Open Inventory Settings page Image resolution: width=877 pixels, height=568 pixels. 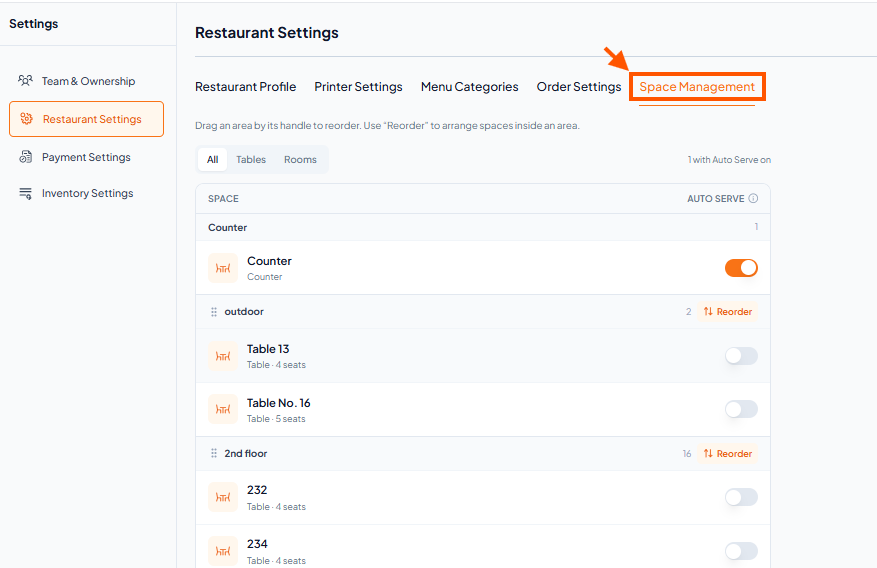pos(87,193)
